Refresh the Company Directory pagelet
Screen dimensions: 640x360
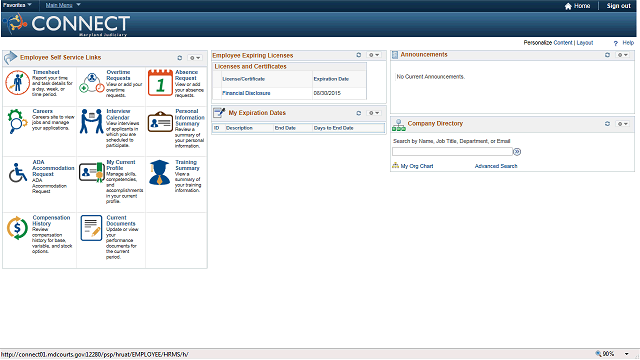607,124
